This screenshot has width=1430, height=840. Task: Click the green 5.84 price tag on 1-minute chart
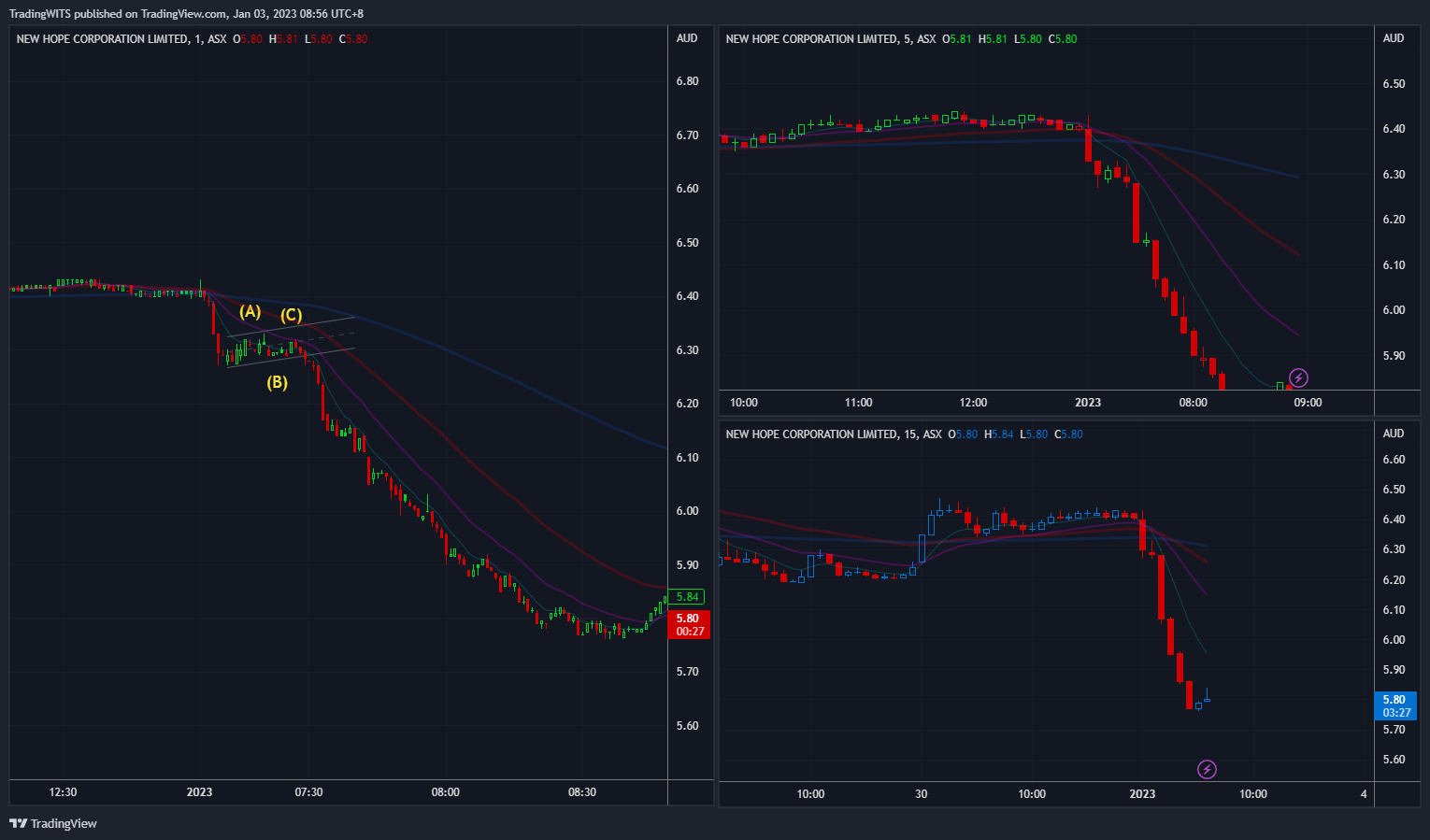687,597
